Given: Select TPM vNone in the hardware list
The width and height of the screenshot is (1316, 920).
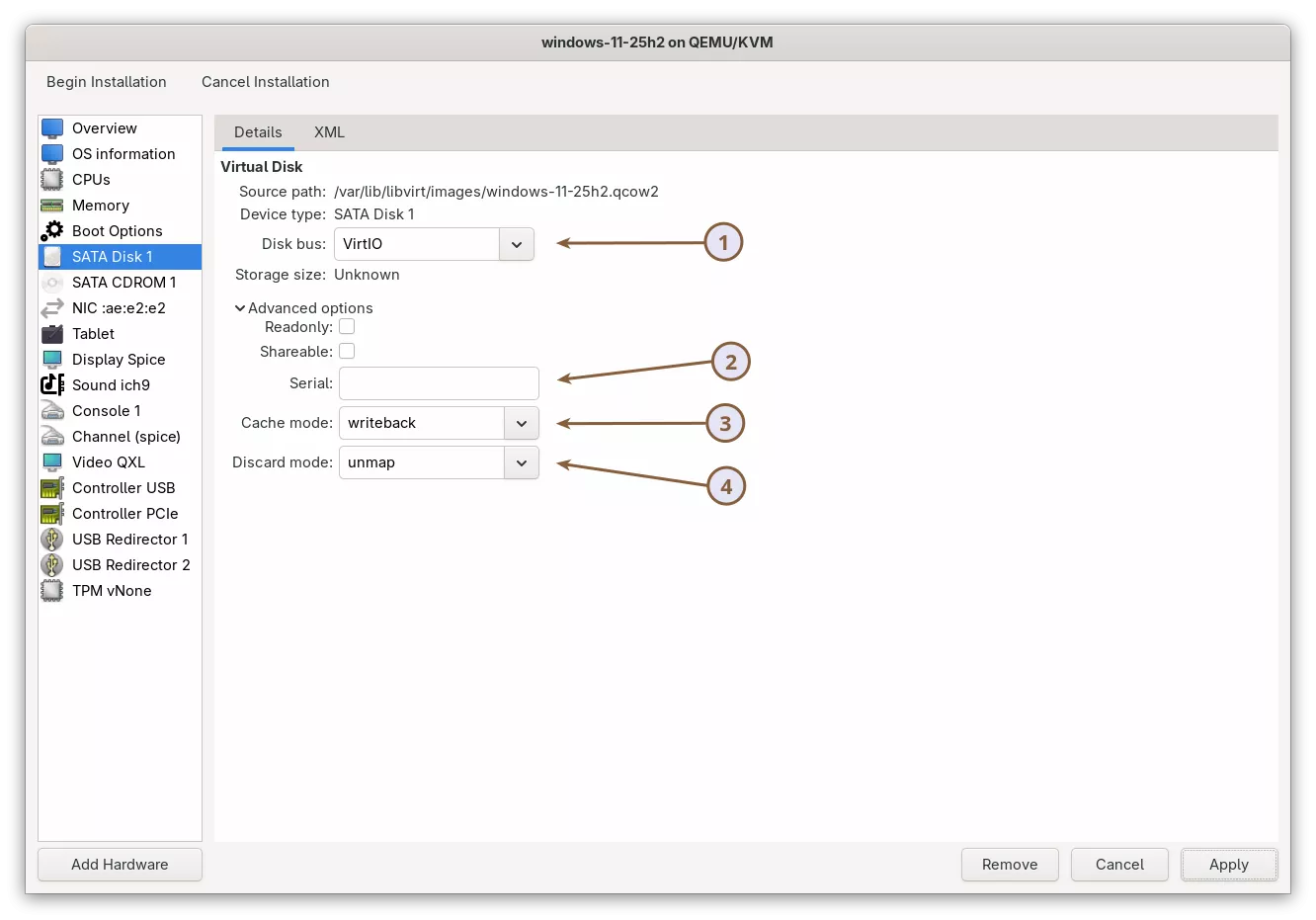Looking at the screenshot, I should 120,591.
